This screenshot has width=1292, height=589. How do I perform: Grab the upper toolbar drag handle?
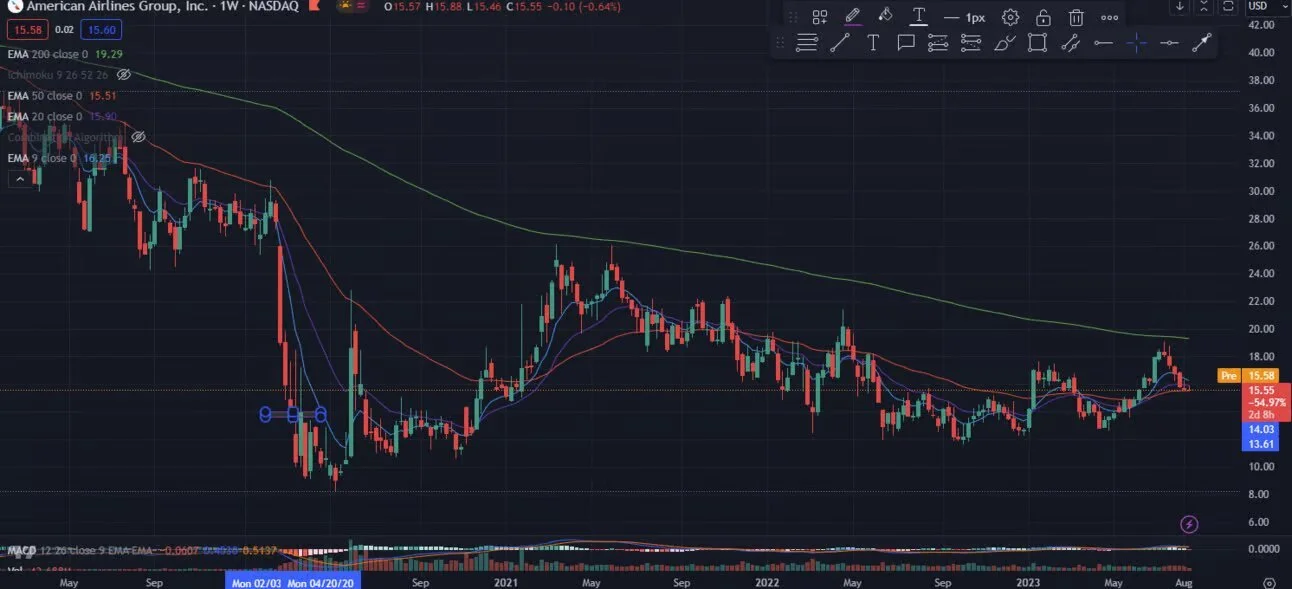pyautogui.click(x=792, y=17)
